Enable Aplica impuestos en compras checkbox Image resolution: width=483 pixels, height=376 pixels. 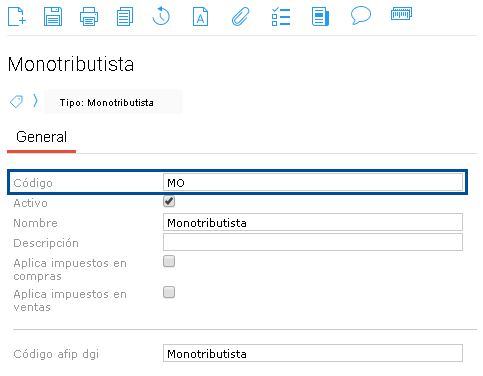point(169,261)
